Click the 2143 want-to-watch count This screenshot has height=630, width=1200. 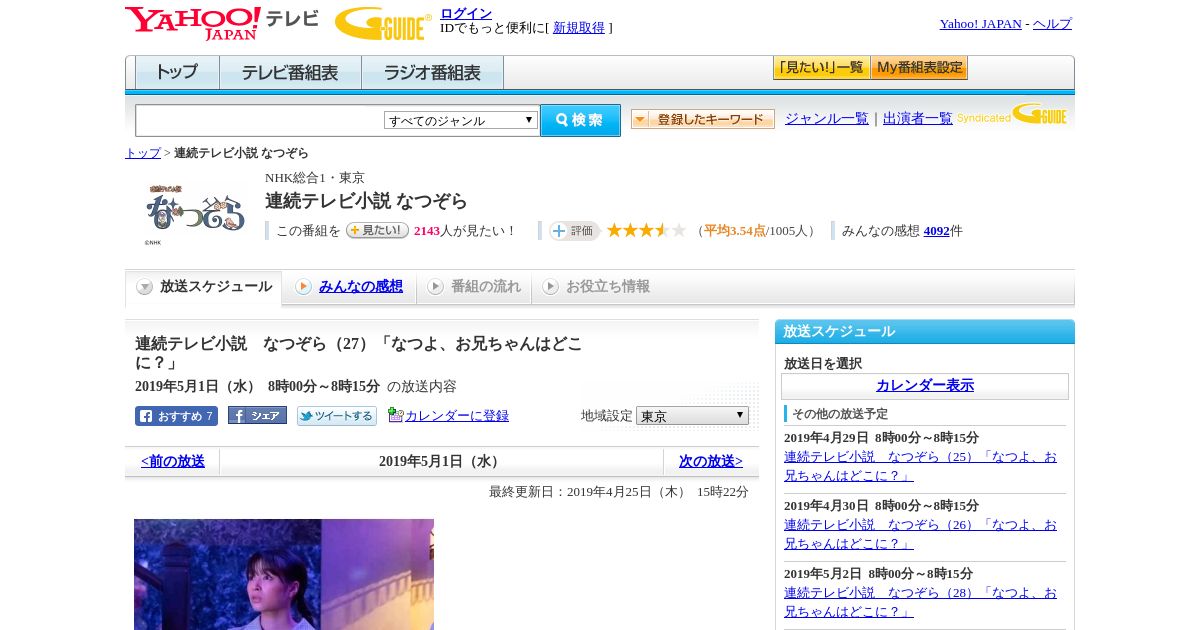point(427,231)
